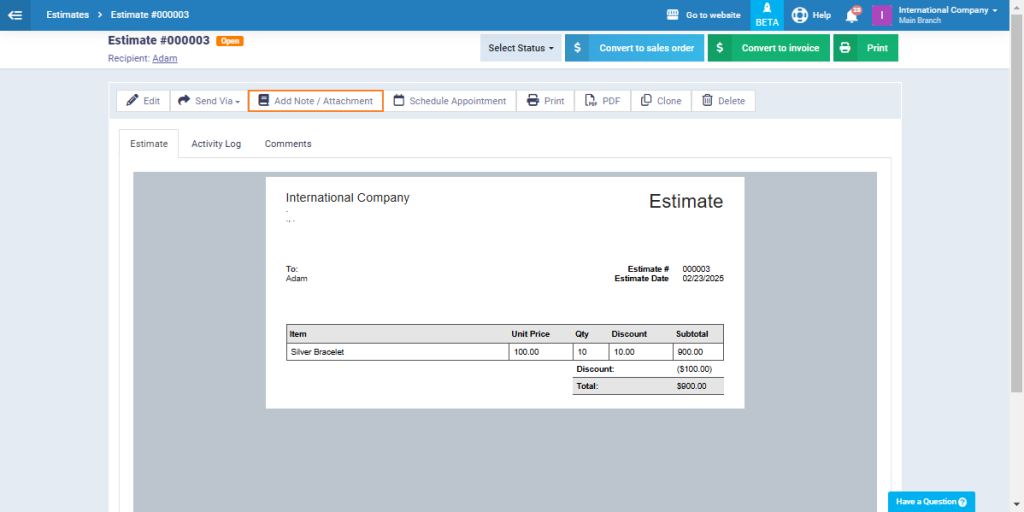The width and height of the screenshot is (1024, 512).
Task: Click the back arrow menu icon
Action: coord(15,15)
